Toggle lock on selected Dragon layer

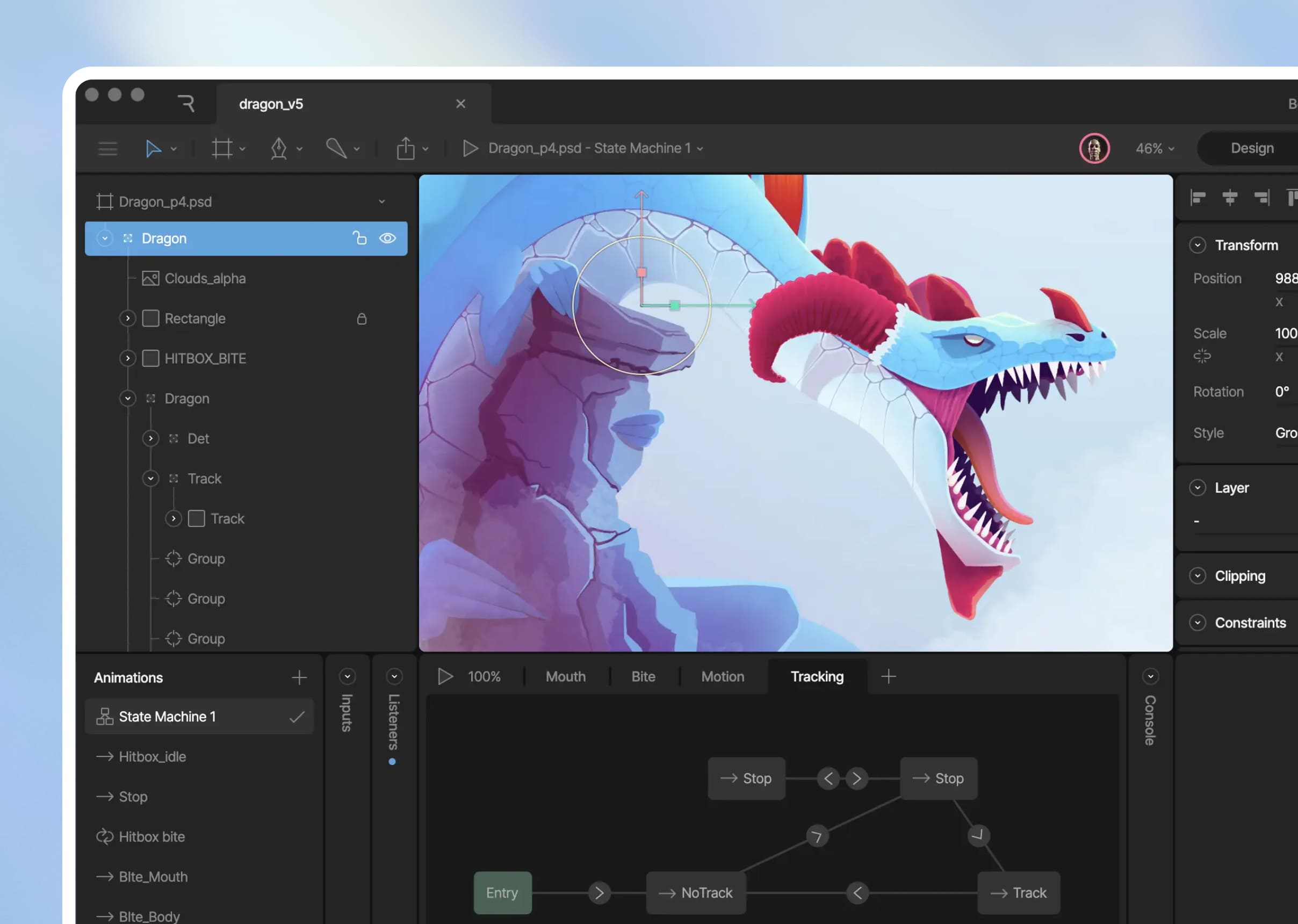[x=359, y=238]
